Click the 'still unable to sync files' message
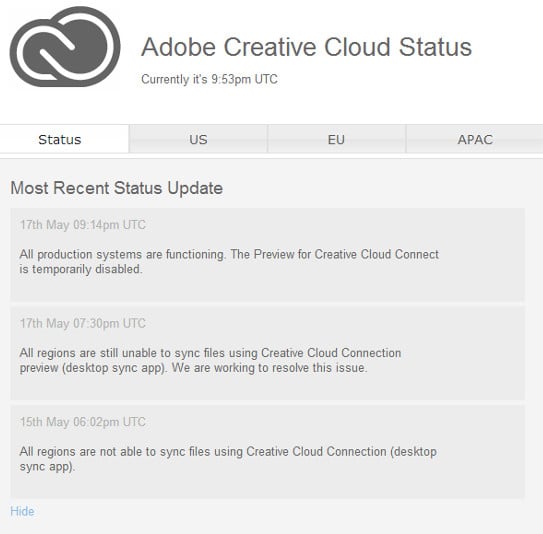543x534 pixels. [x=210, y=360]
